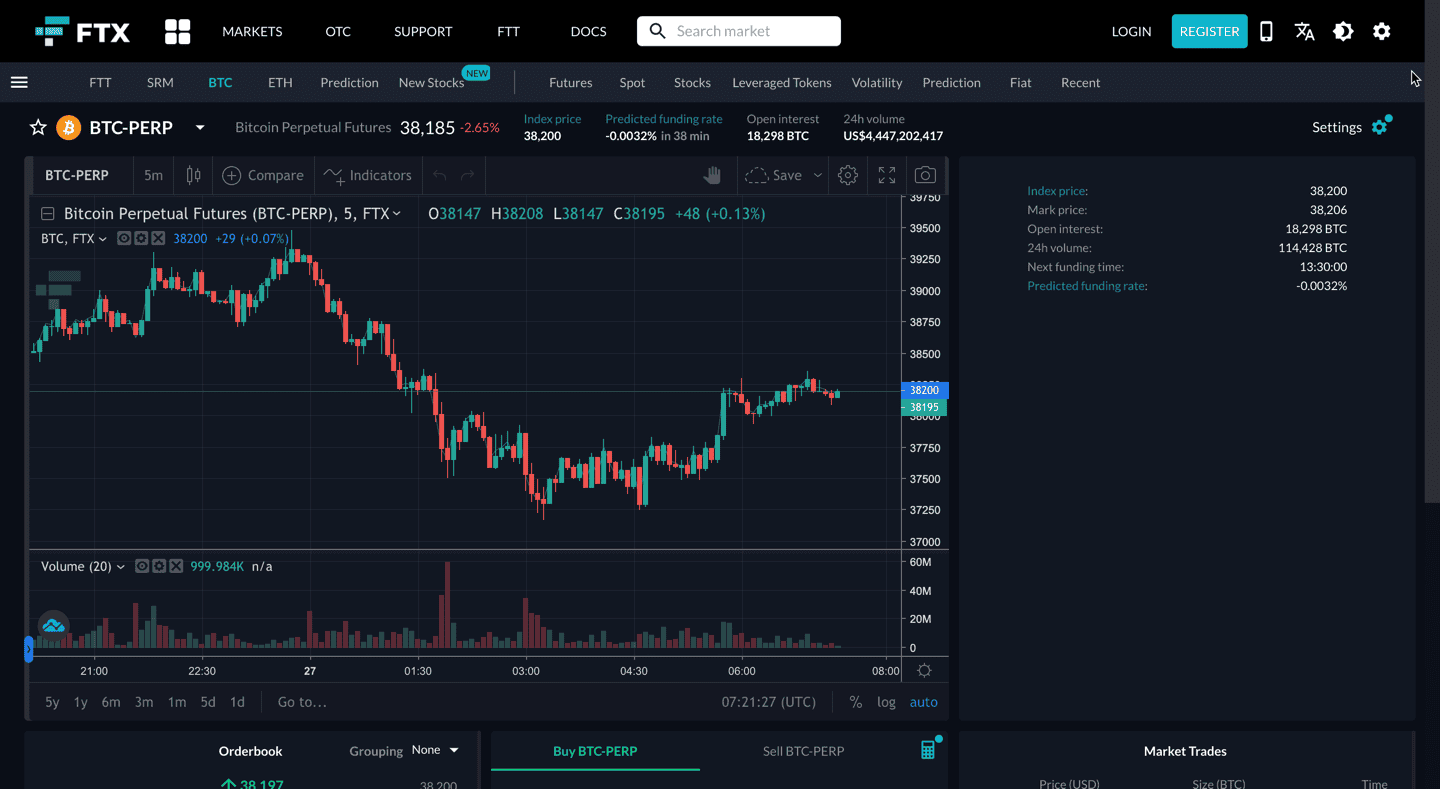Open the SUPPORT menu item
The height and width of the screenshot is (789, 1440).
coord(423,31)
